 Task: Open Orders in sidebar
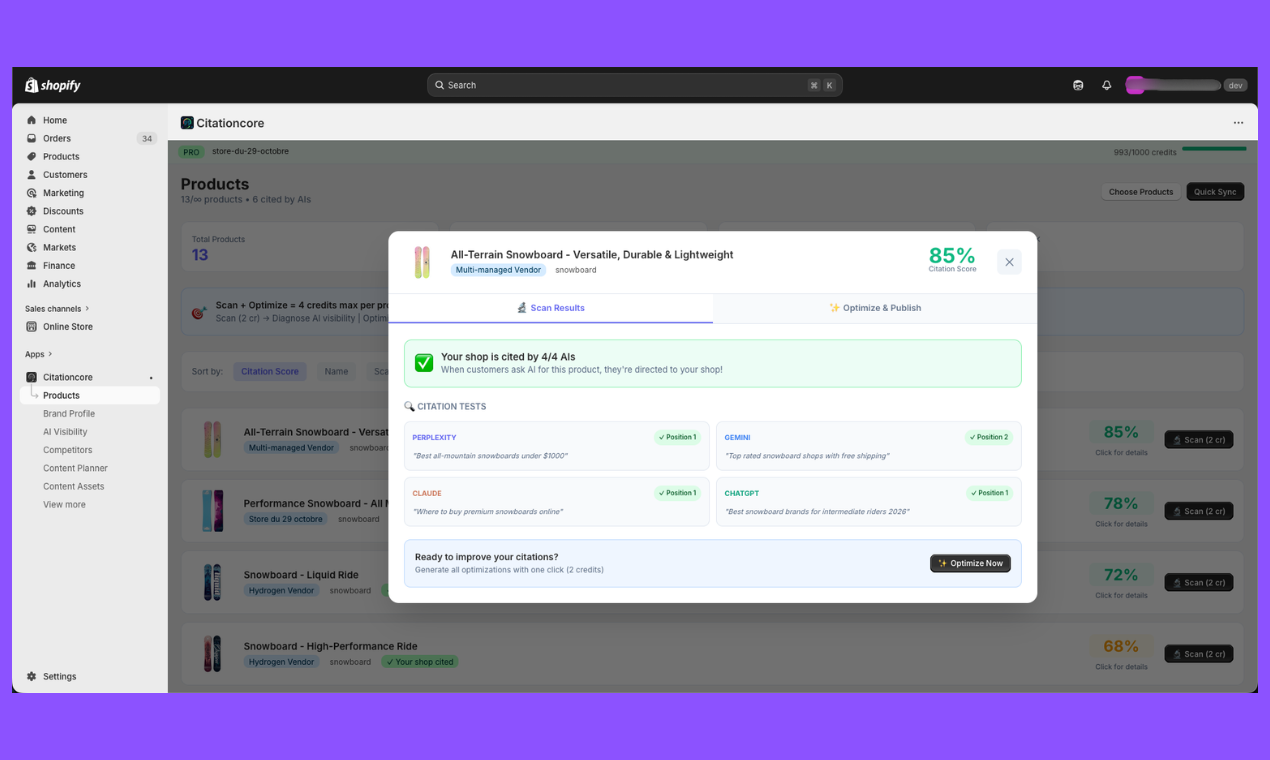(56, 138)
